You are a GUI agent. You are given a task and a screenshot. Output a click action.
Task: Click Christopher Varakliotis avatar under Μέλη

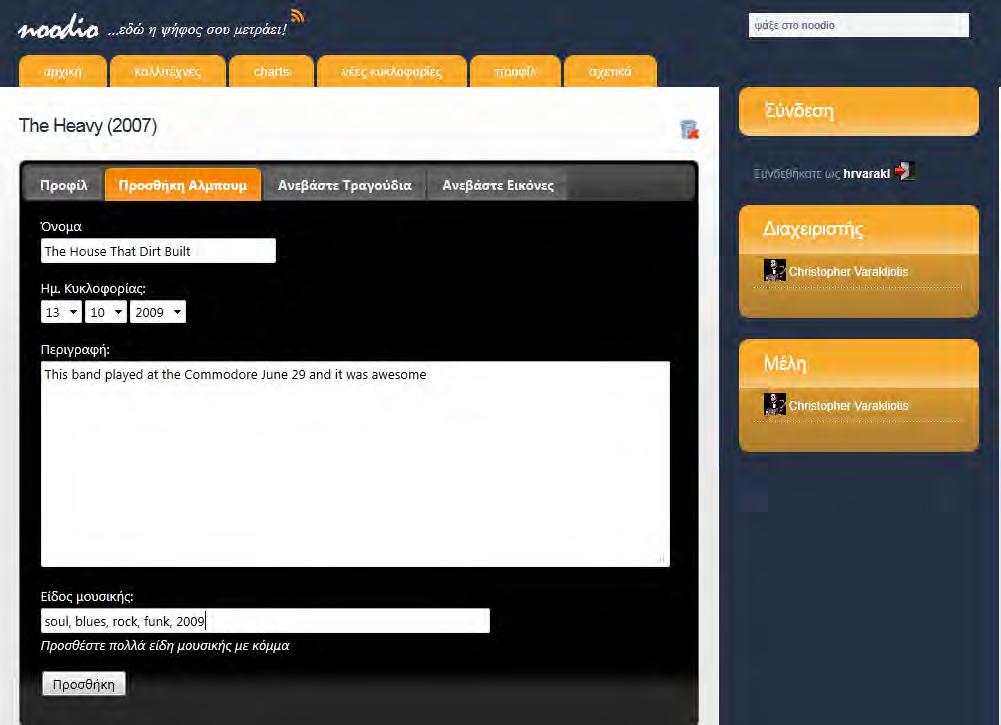tap(774, 404)
